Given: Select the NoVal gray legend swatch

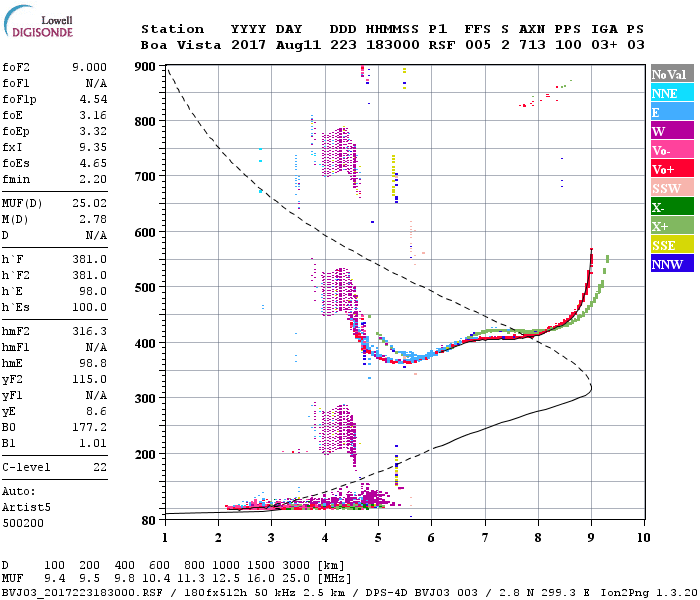Looking at the screenshot, I should tap(672, 74).
